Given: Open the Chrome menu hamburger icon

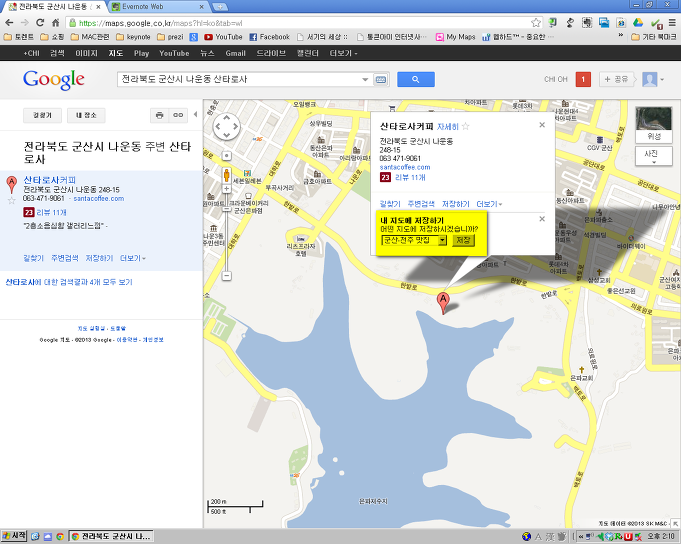Looking at the screenshot, I should pyautogui.click(x=672, y=23).
